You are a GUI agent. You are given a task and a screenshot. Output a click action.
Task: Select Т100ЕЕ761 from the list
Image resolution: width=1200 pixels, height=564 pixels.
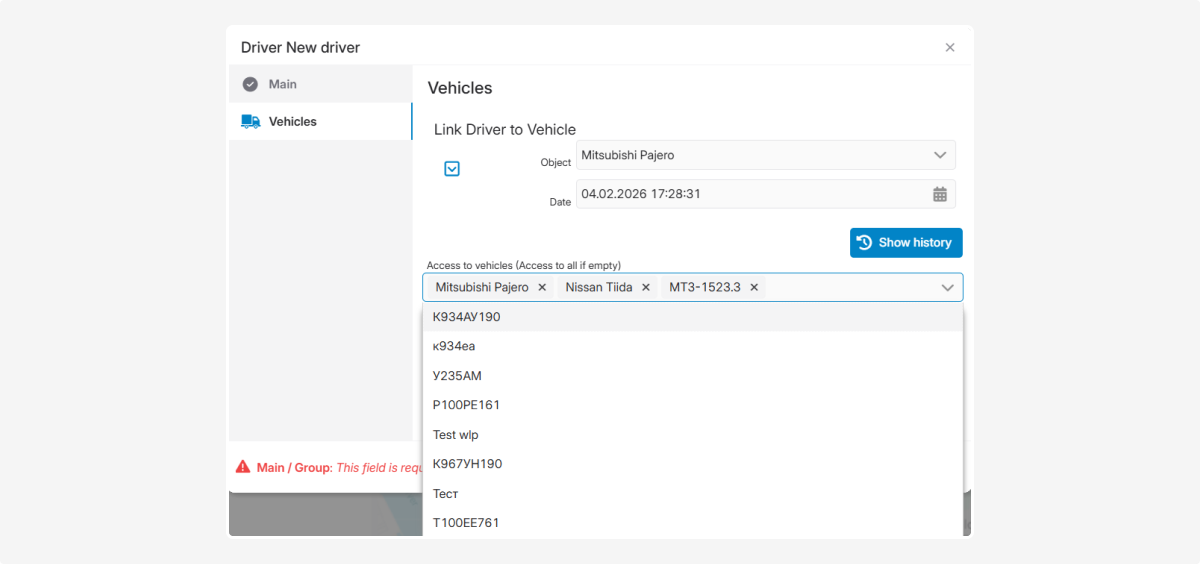coord(466,523)
